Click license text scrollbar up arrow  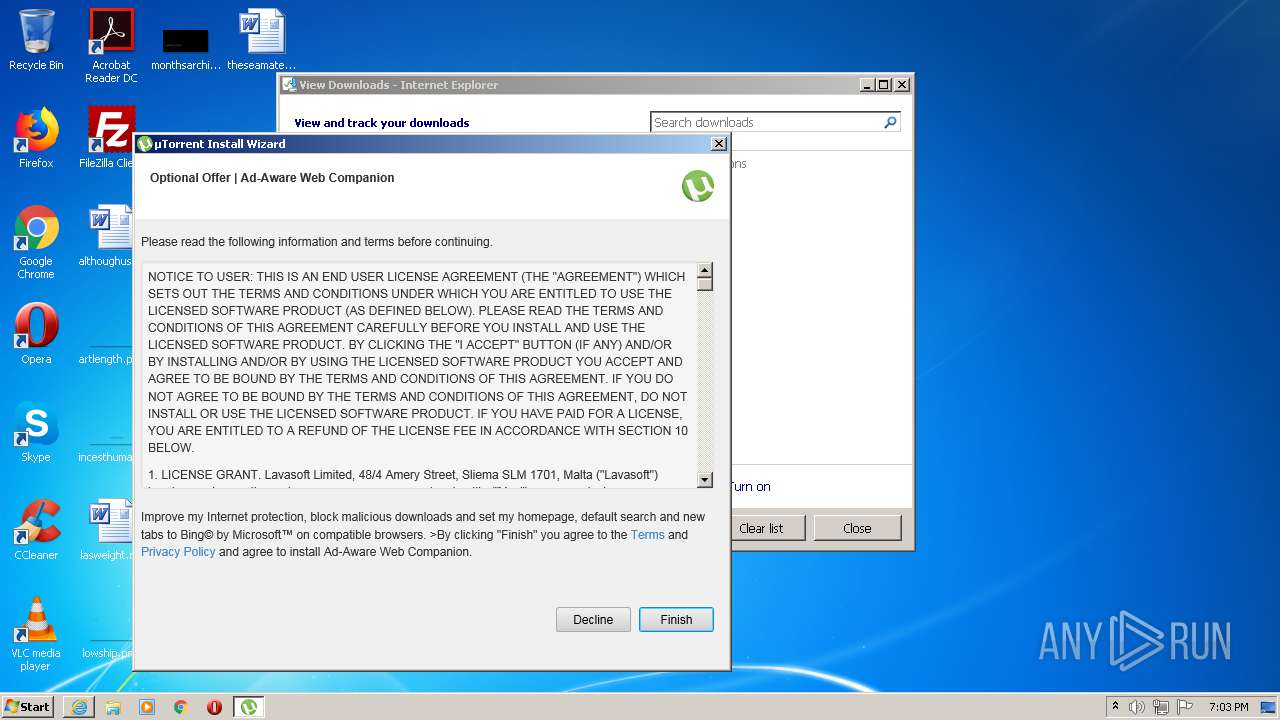(705, 270)
